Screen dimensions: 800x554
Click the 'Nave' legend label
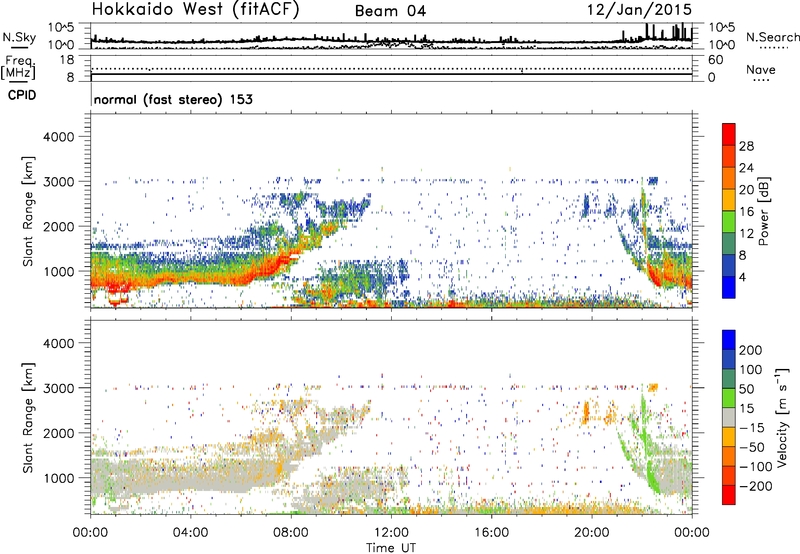pos(761,69)
